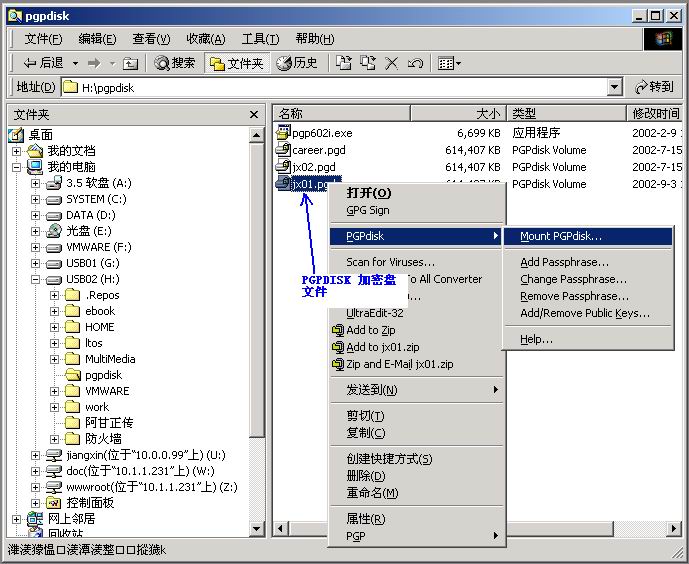
Task: Expand the VMWARE (F:) drive node
Action: tap(36, 247)
